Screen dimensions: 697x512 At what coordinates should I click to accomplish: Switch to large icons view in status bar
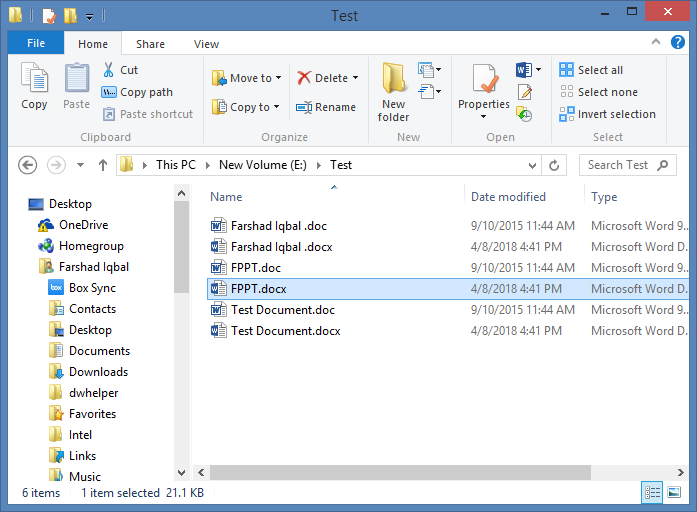[x=675, y=492]
